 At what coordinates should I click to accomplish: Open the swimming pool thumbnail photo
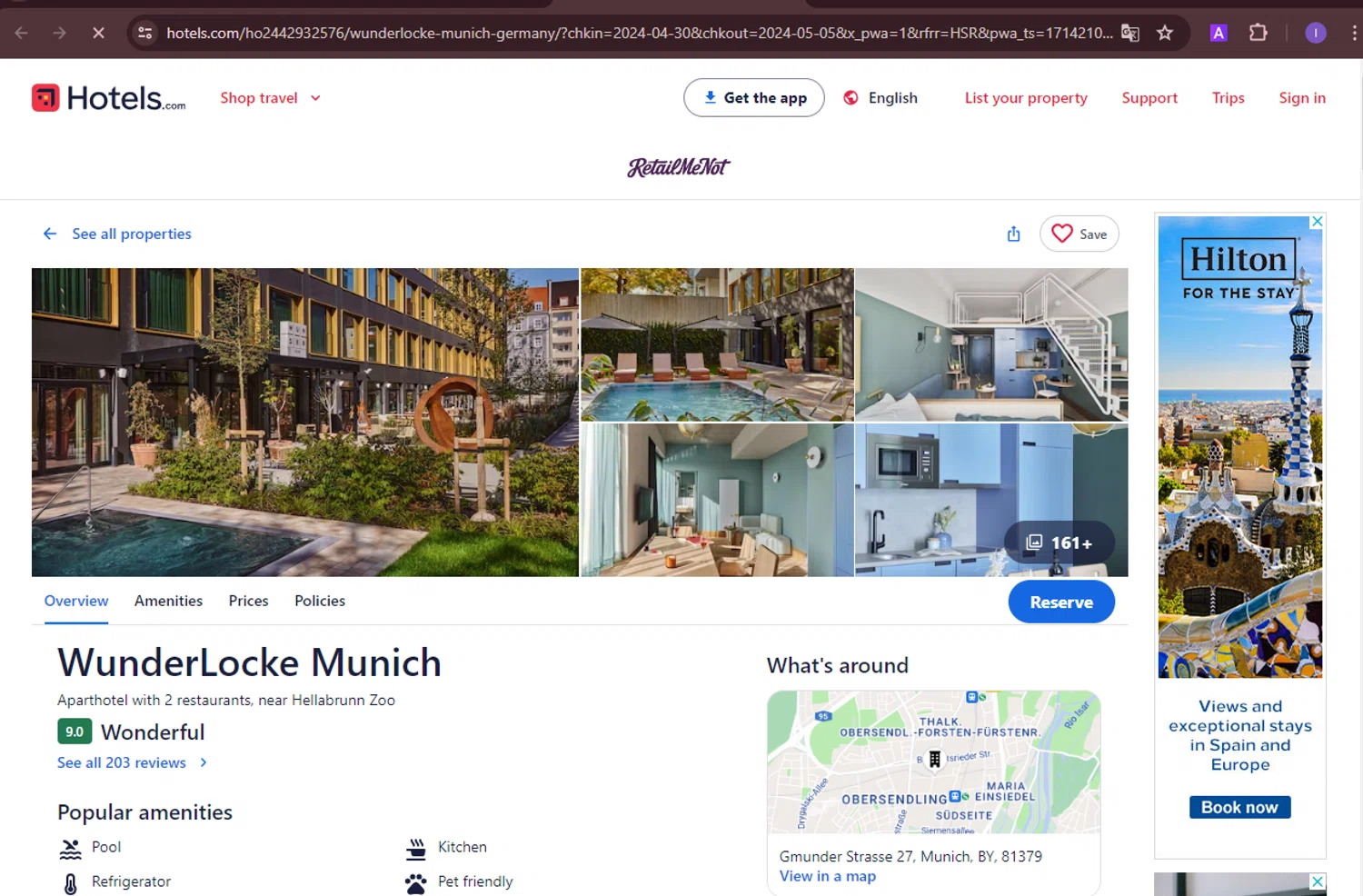pos(717,344)
